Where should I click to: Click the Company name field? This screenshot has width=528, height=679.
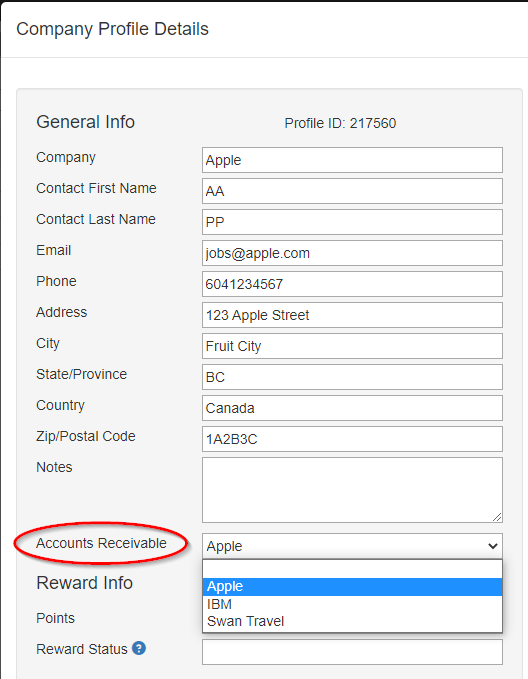pos(352,160)
